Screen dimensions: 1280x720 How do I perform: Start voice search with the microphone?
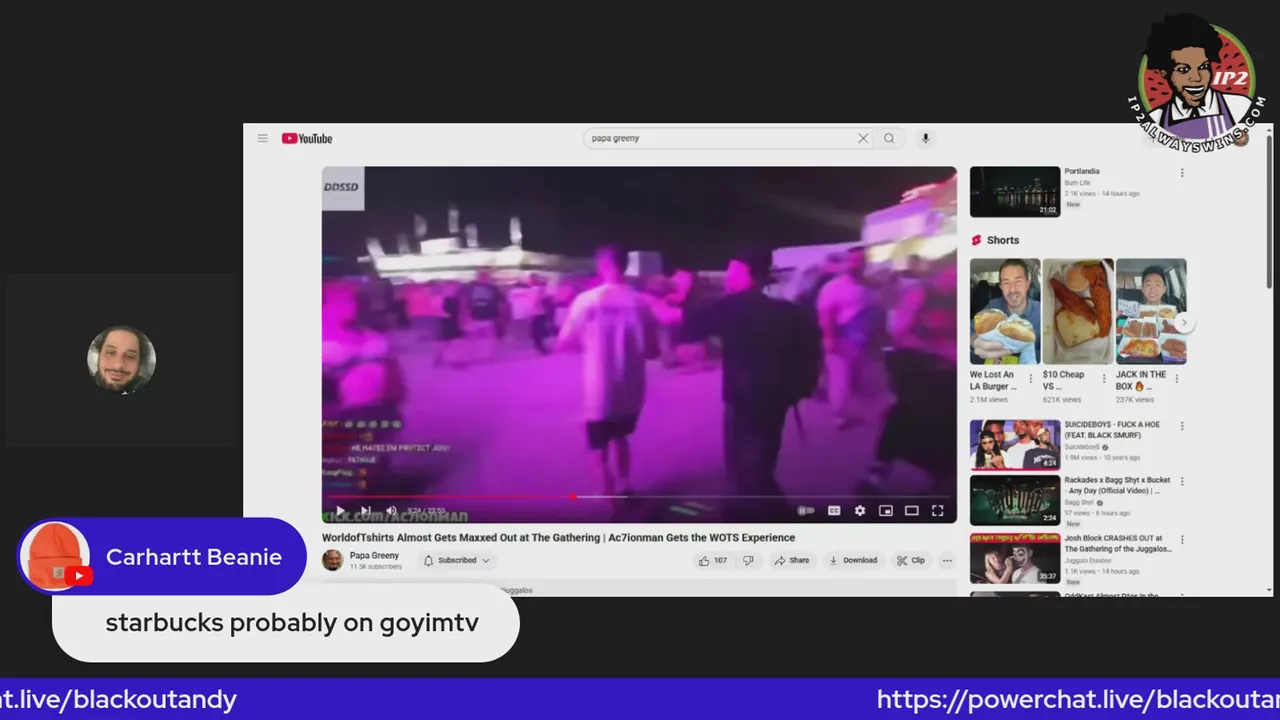(925, 138)
